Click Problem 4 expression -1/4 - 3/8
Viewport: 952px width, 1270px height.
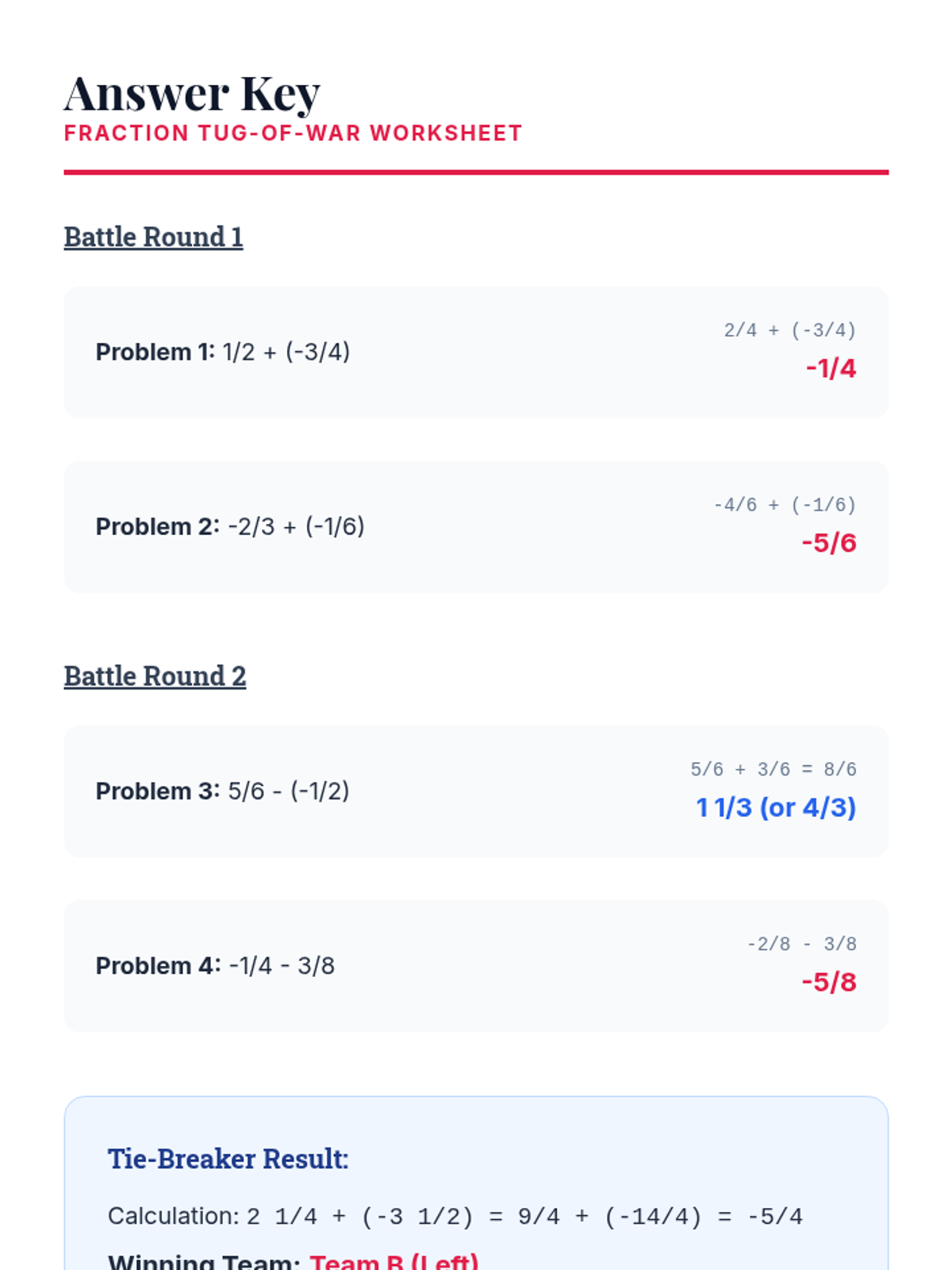282,965
